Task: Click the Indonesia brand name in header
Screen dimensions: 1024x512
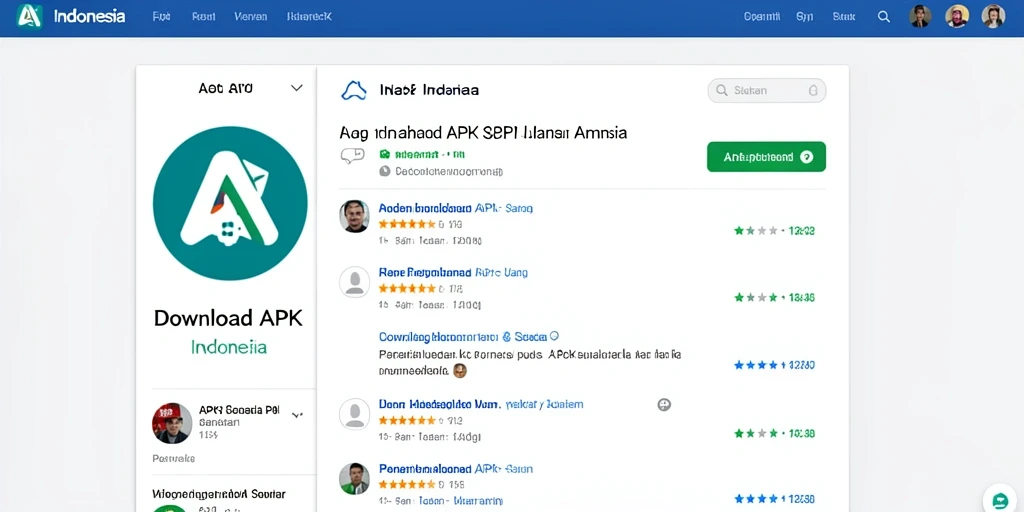Action: [x=89, y=17]
